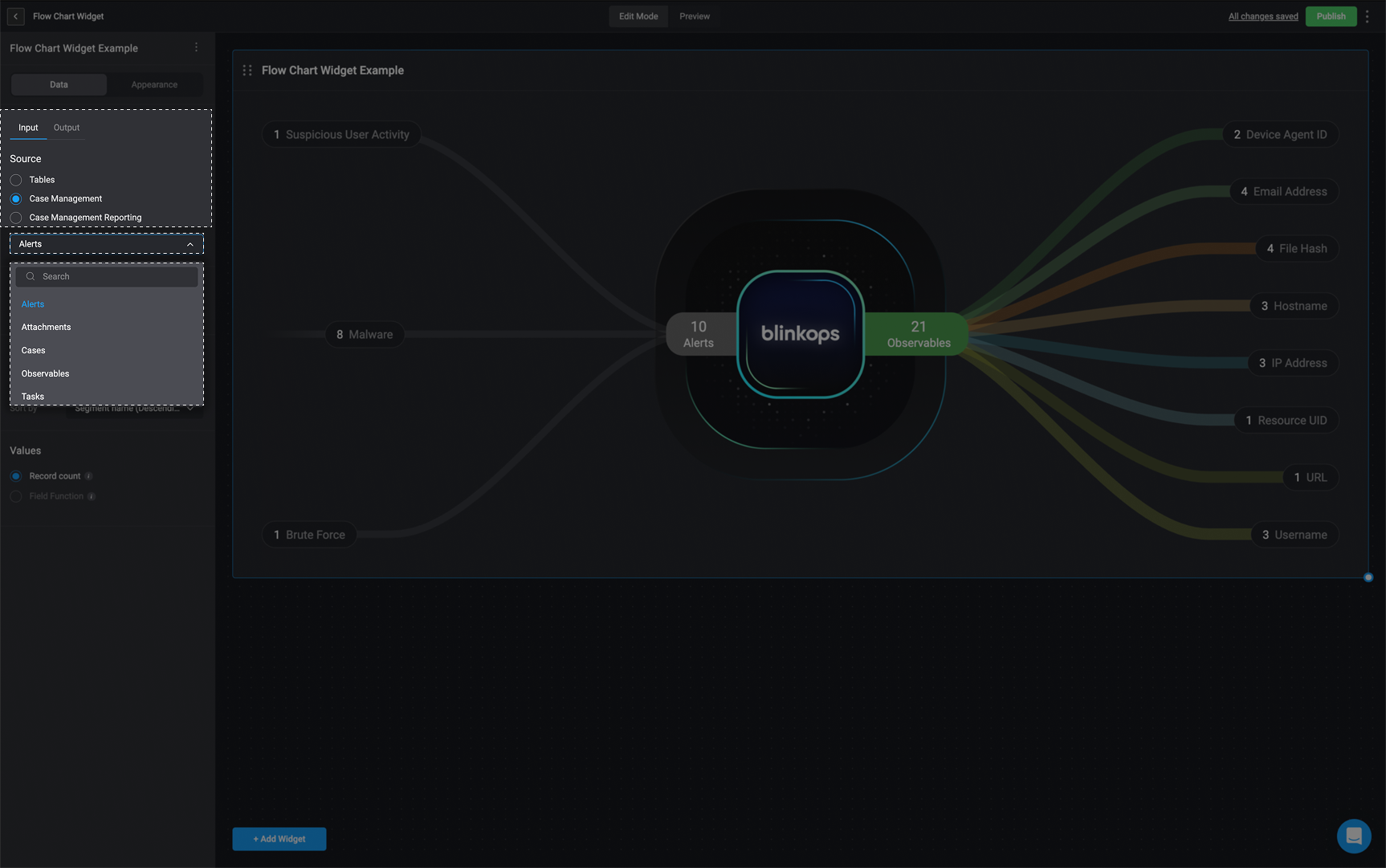The height and width of the screenshot is (868, 1386).
Task: Click the search magnifier icon in dropdown
Action: tap(31, 276)
